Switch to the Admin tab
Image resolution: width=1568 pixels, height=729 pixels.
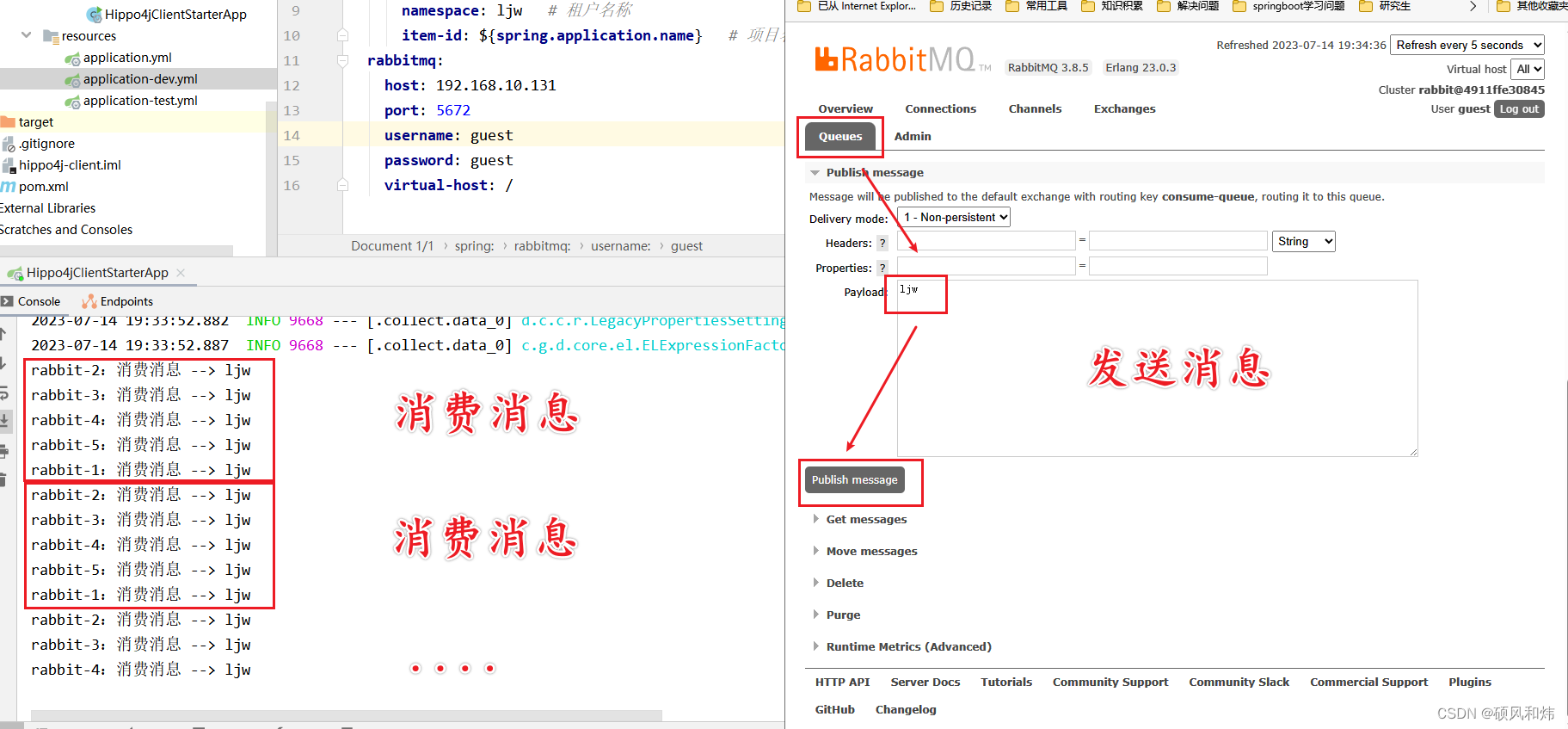(913, 136)
